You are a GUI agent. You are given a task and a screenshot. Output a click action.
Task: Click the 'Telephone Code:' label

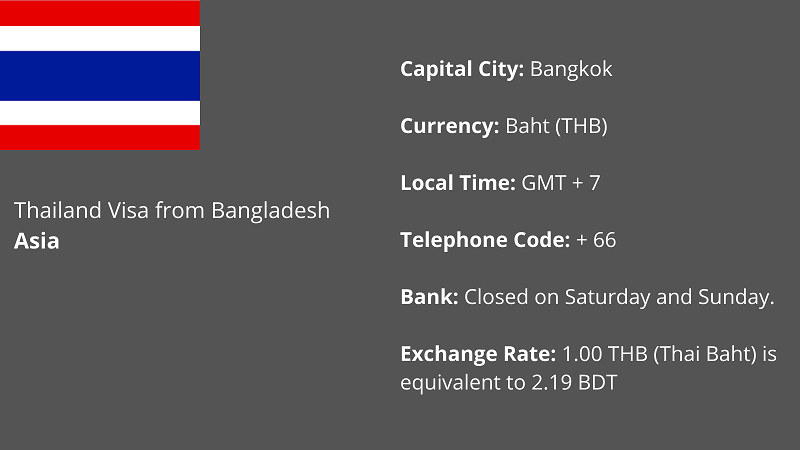click(x=485, y=240)
